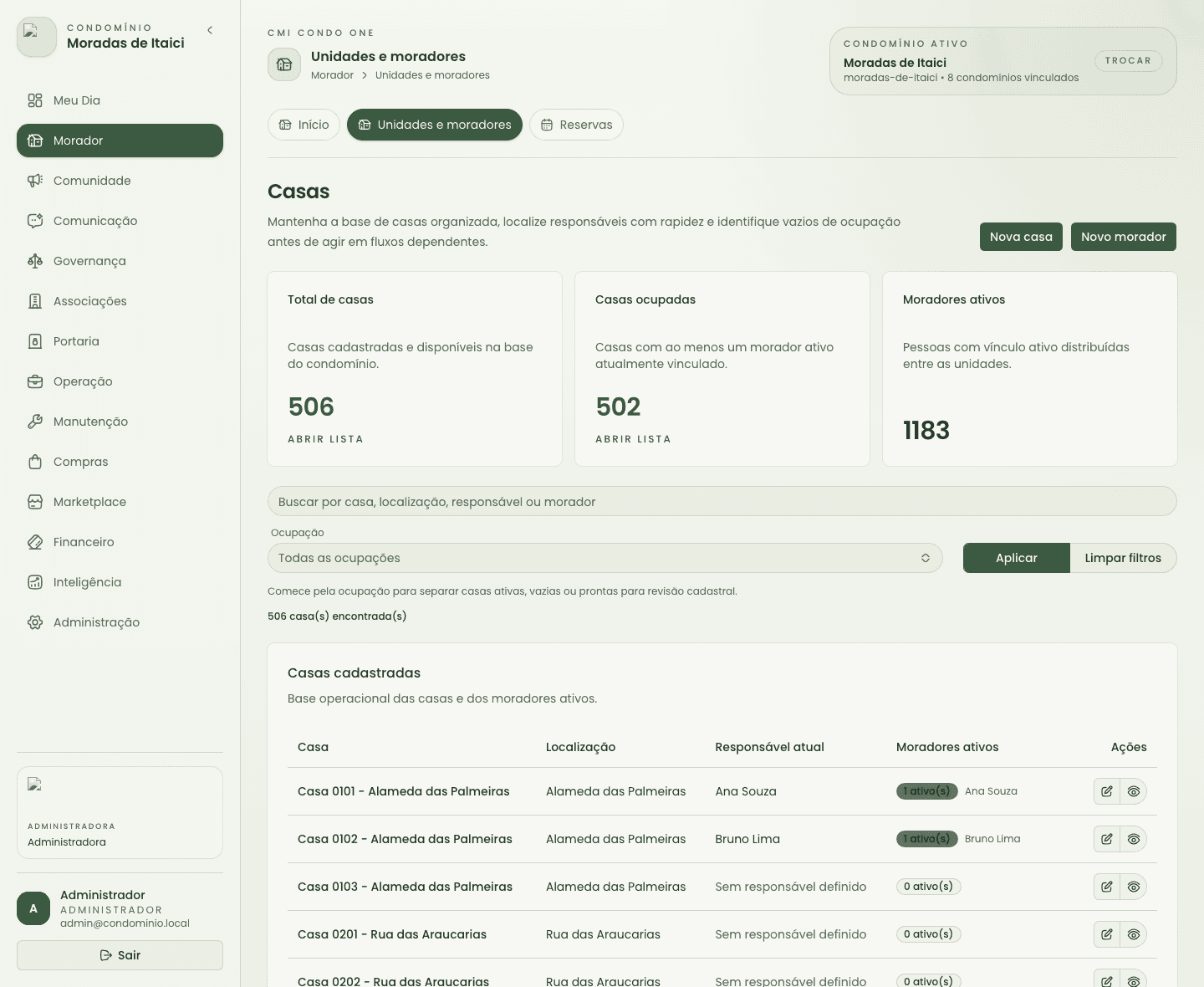Edit Casa 0103 using the pencil icon
Viewport: 1204px width, 987px height.
click(x=1107, y=887)
